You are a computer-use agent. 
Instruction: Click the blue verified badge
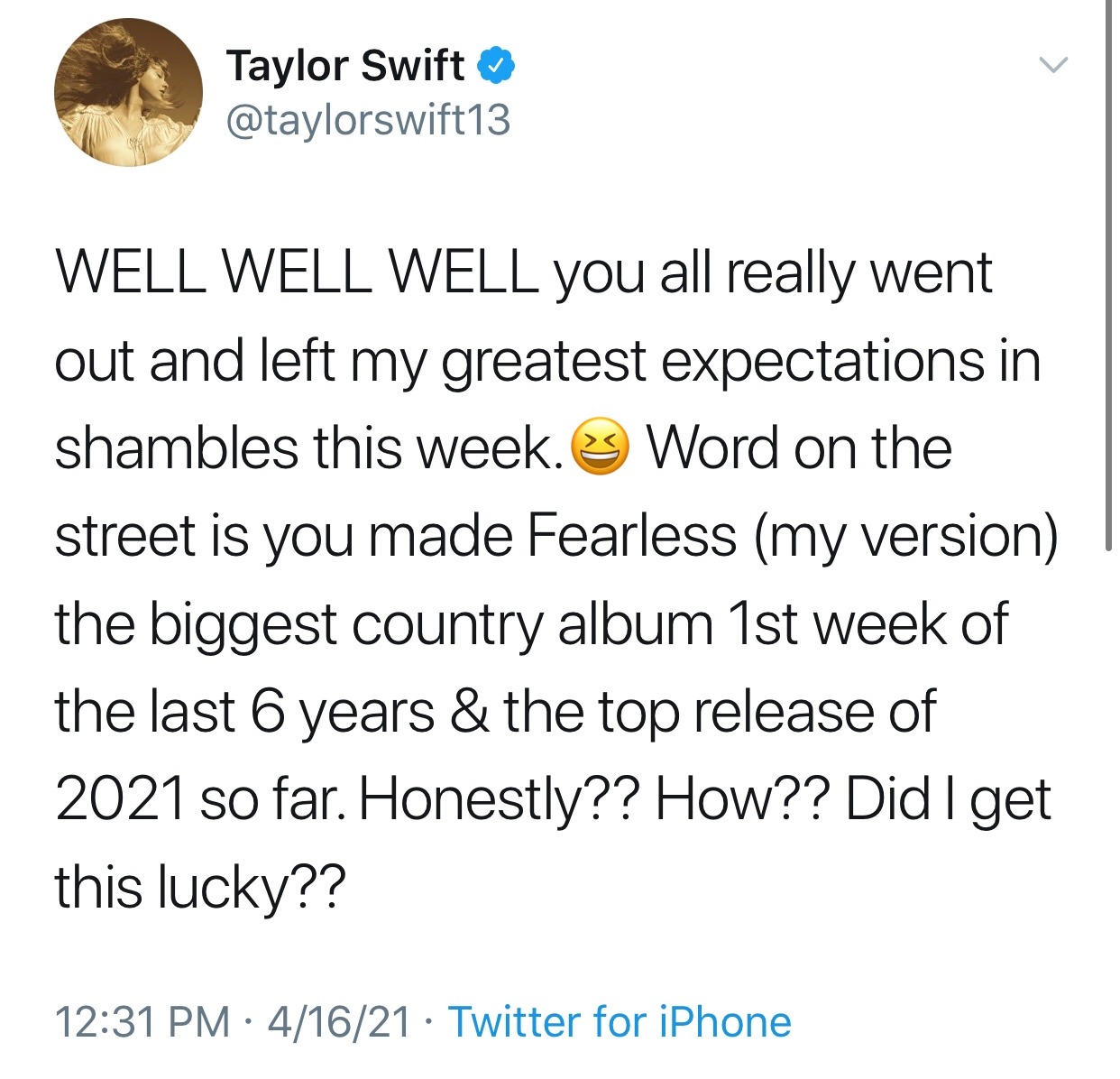tap(495, 65)
